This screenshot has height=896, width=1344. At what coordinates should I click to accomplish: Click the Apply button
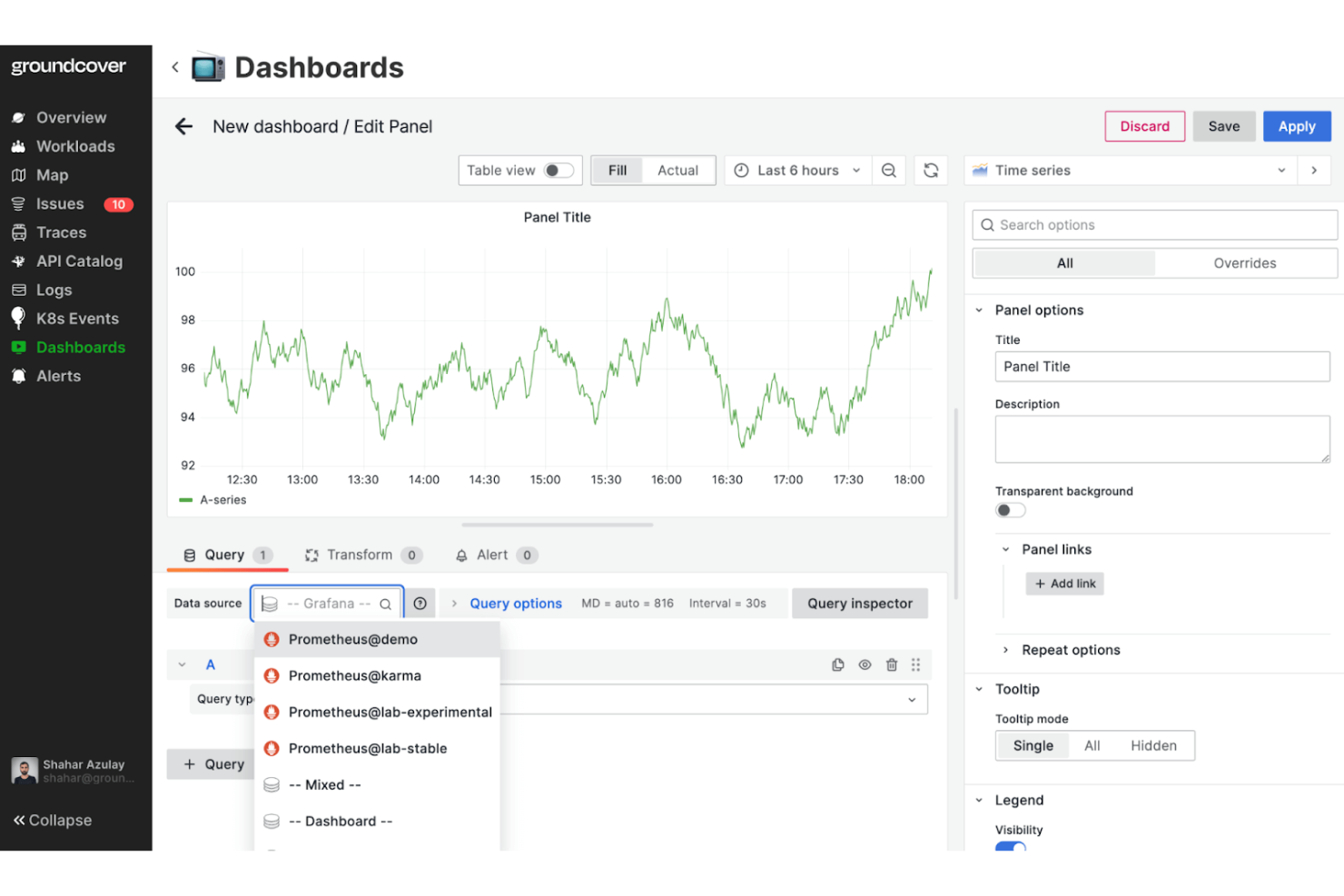point(1297,126)
